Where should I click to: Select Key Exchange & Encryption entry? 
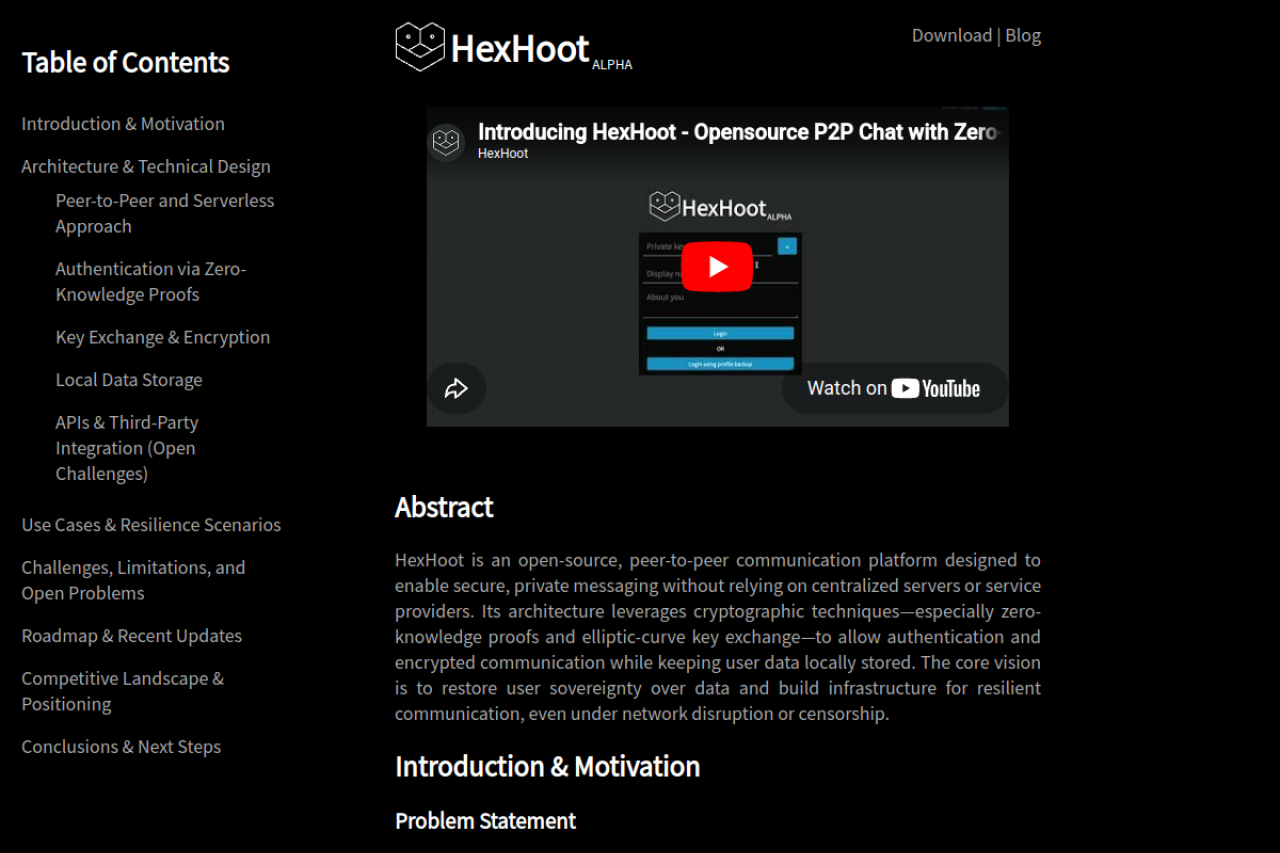[163, 337]
